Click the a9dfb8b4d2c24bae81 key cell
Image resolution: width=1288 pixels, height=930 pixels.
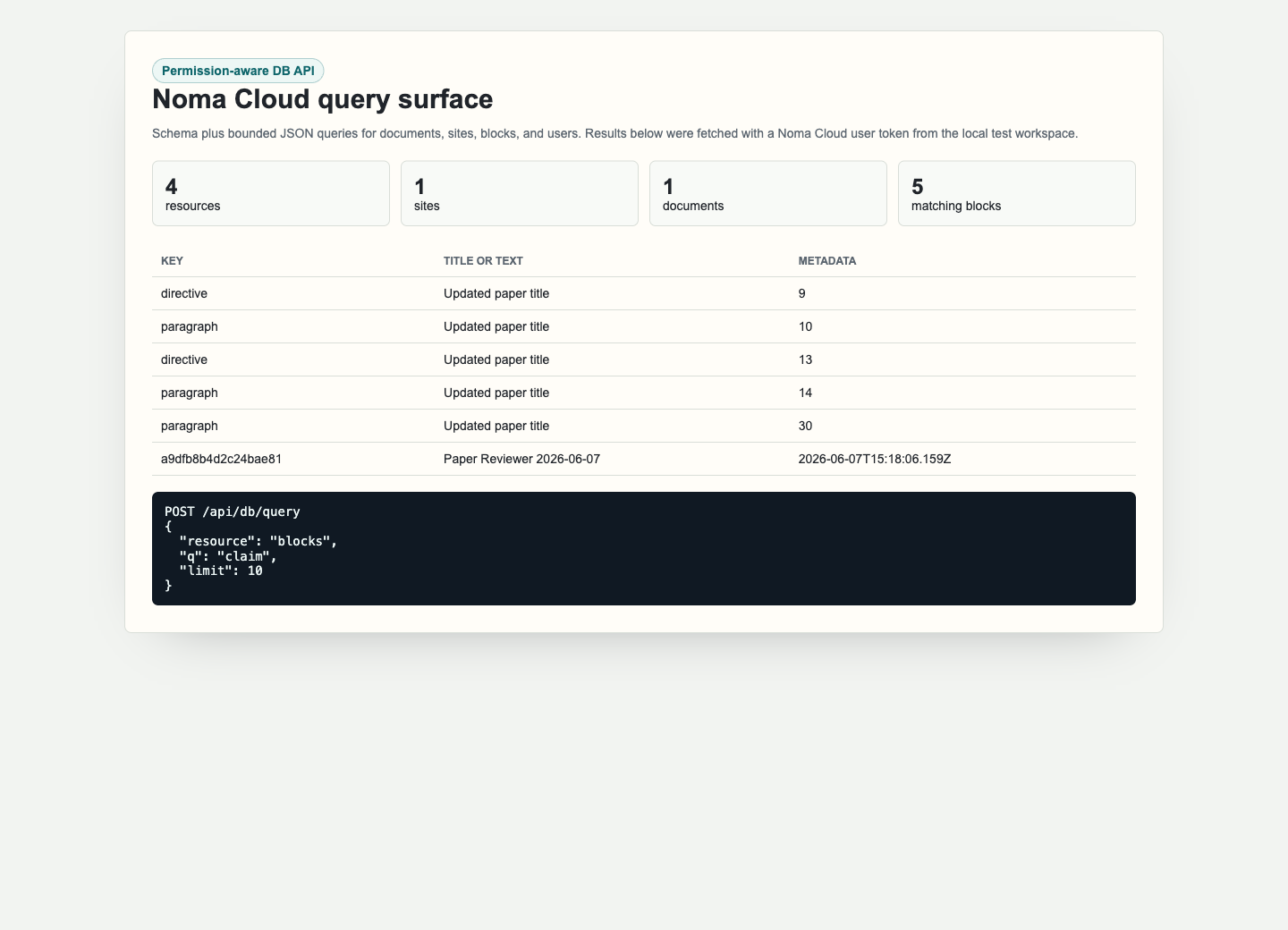point(222,459)
